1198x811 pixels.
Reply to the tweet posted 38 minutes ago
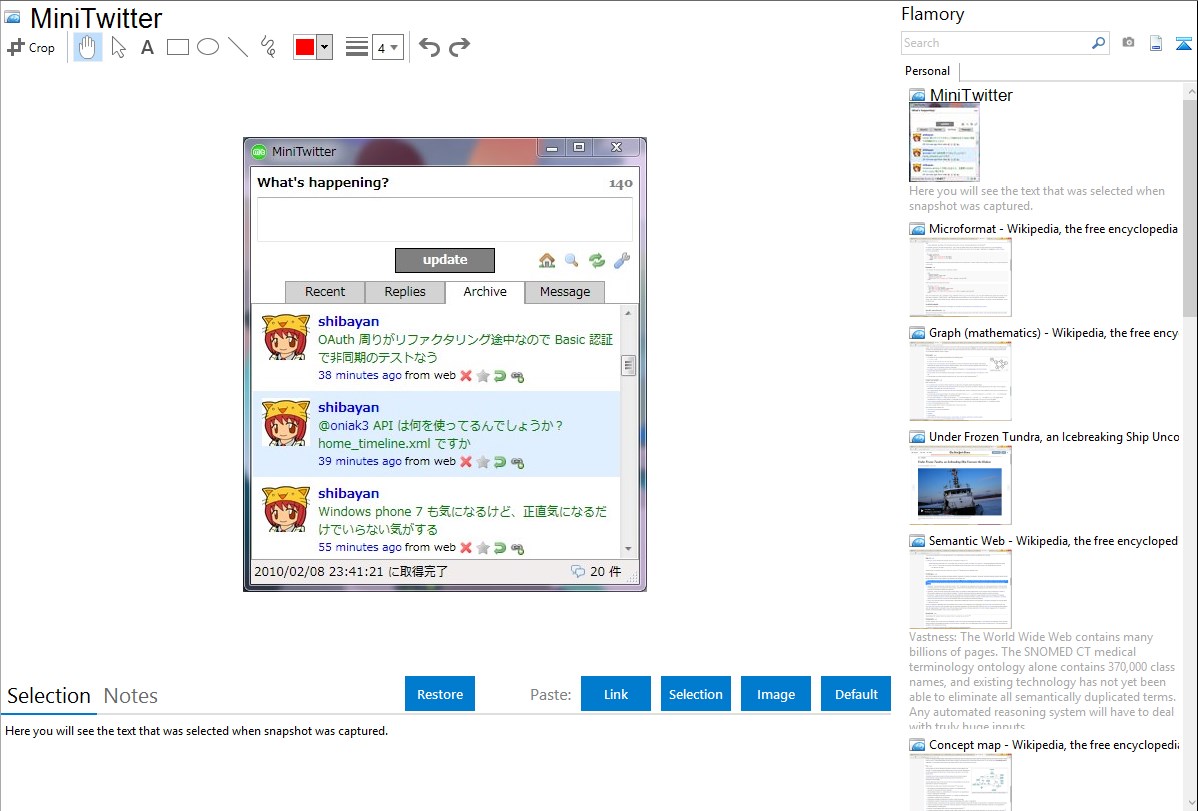tap(500, 375)
